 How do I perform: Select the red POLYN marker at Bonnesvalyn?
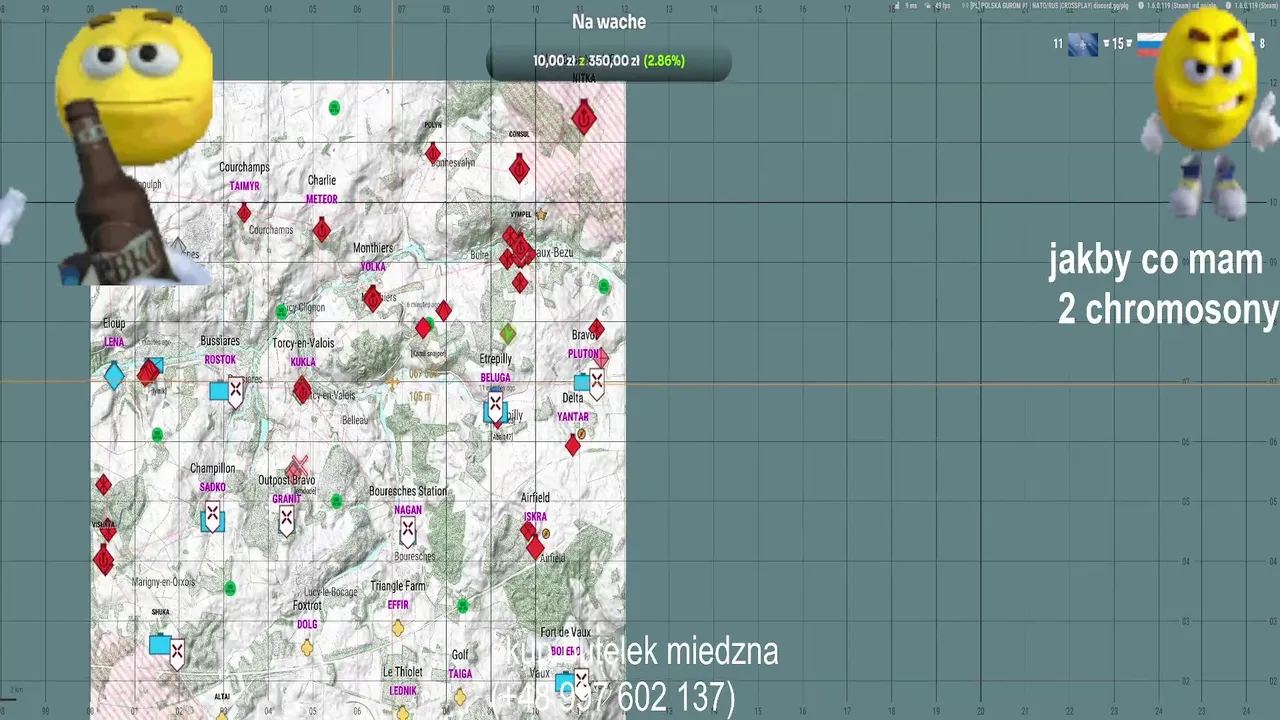pos(432,154)
